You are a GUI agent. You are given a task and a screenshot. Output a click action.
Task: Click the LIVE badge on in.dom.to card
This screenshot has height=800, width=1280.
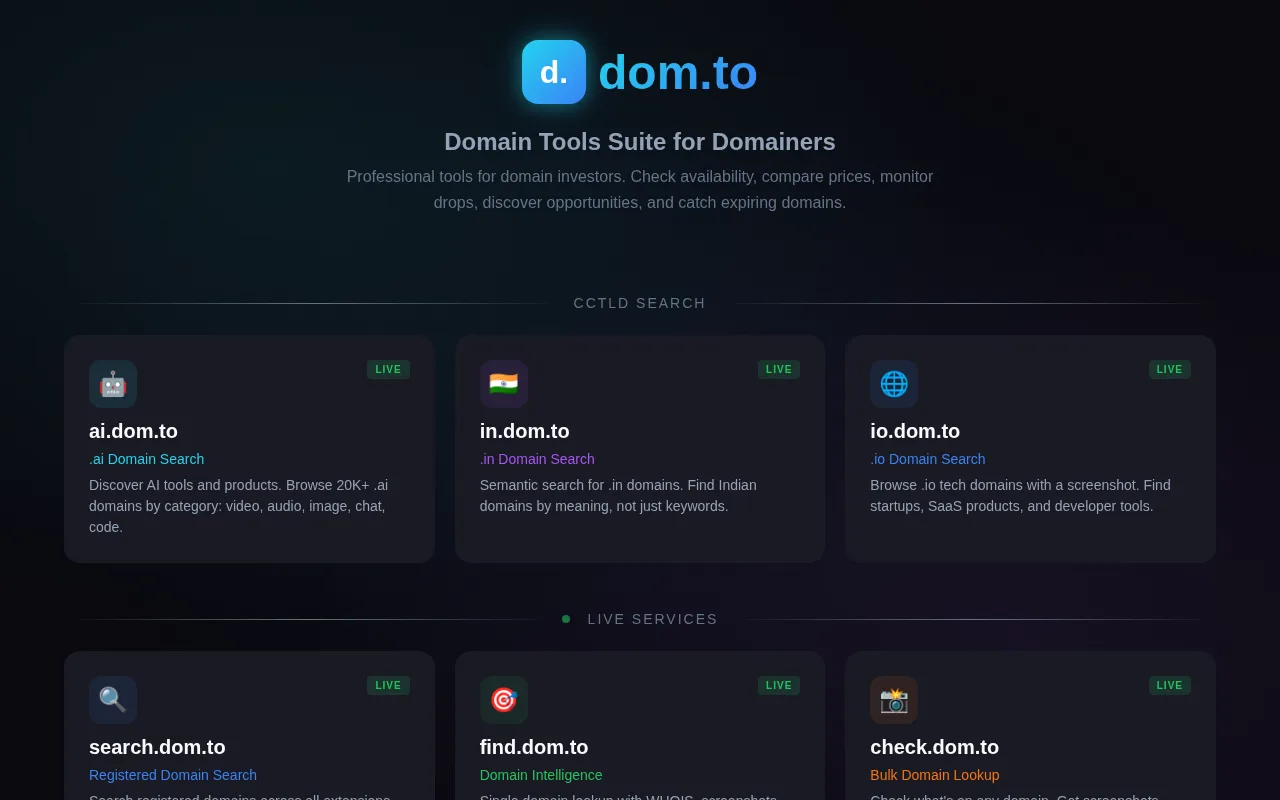coord(779,370)
